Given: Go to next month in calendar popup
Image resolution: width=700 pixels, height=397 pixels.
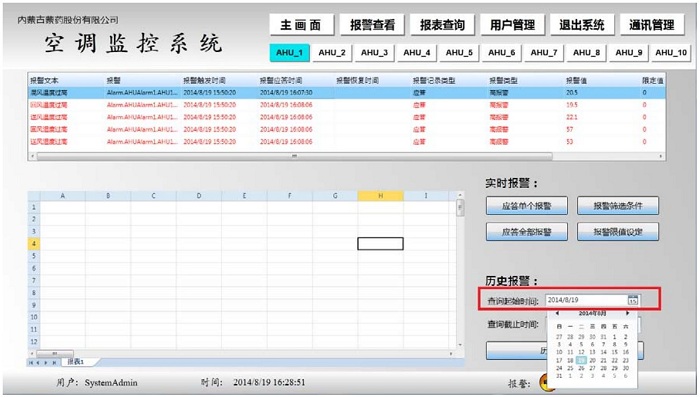Looking at the screenshot, I should point(627,313).
